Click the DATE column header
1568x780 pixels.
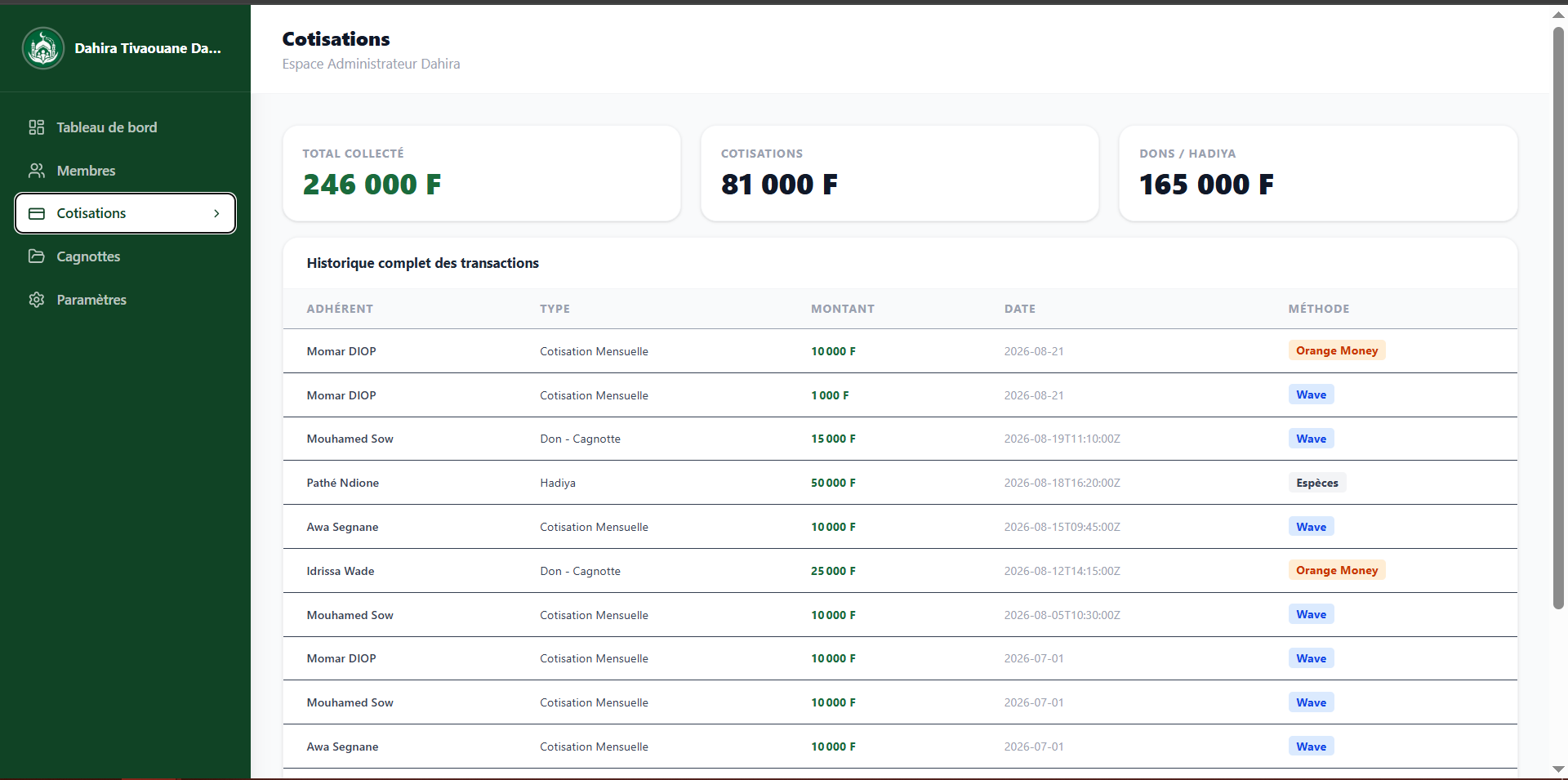1020,309
